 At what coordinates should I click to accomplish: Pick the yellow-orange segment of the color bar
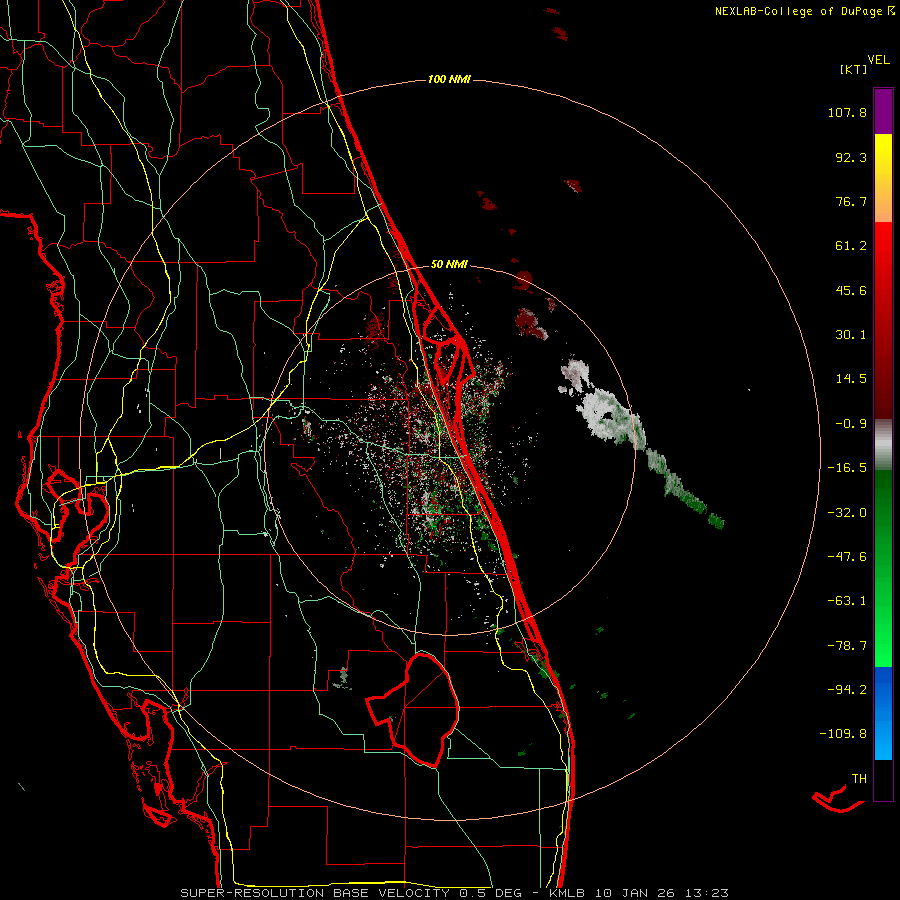(883, 178)
